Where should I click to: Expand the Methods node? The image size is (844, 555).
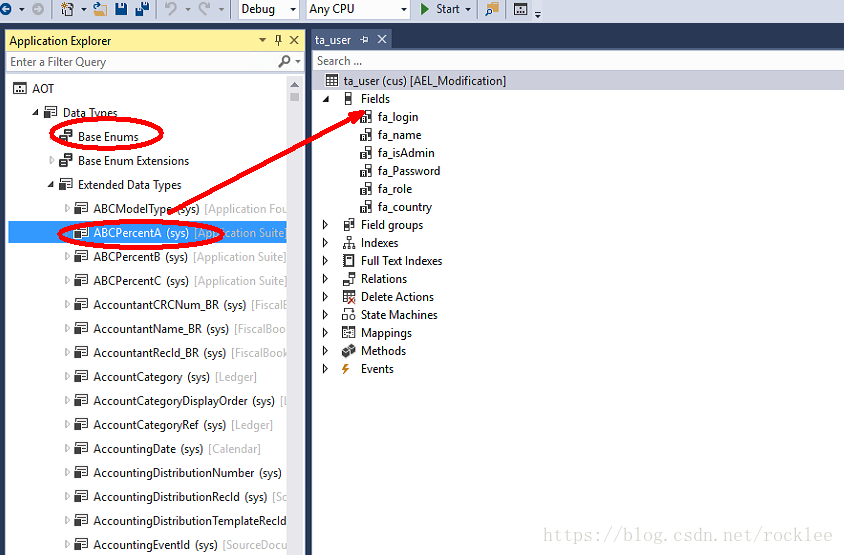[x=325, y=351]
